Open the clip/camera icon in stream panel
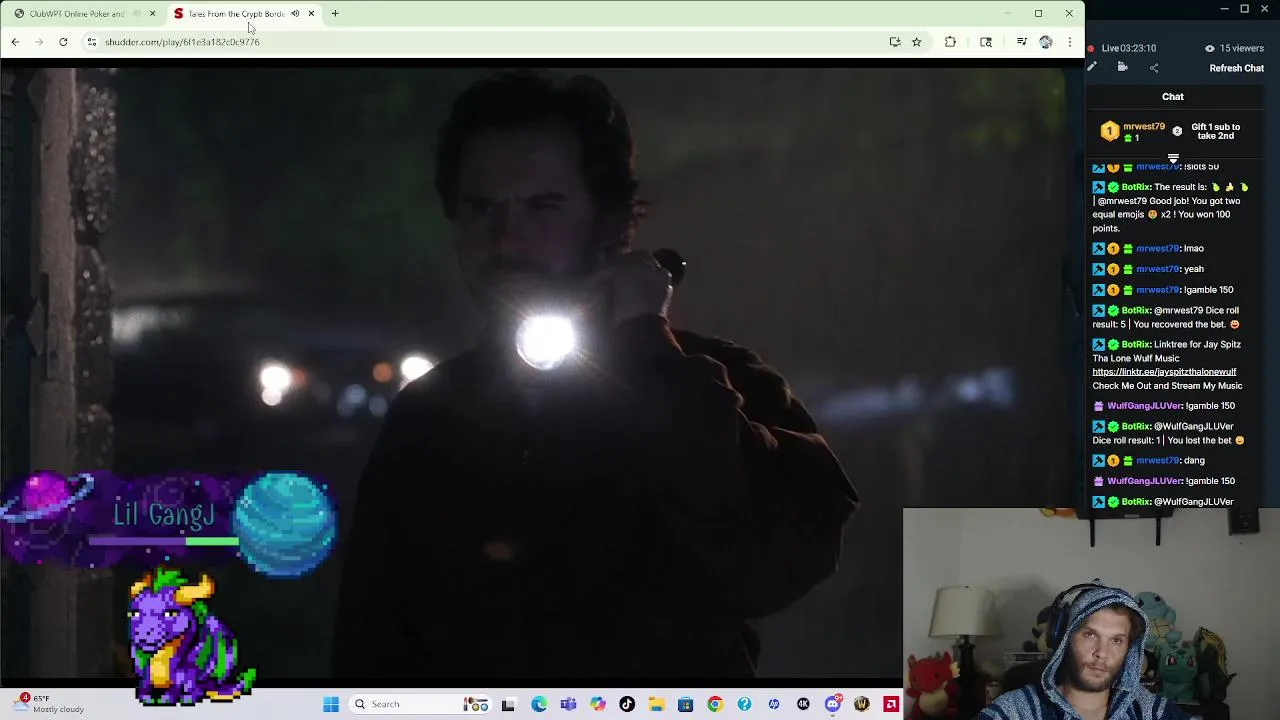The image size is (1280, 720). [x=1122, y=68]
